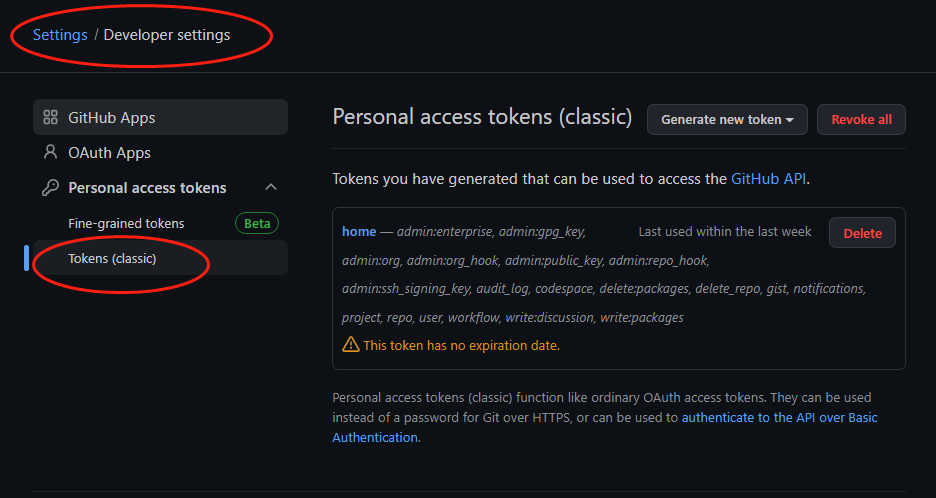The image size is (936, 498).
Task: Click the Generate new token caret arrow
Action: click(790, 120)
